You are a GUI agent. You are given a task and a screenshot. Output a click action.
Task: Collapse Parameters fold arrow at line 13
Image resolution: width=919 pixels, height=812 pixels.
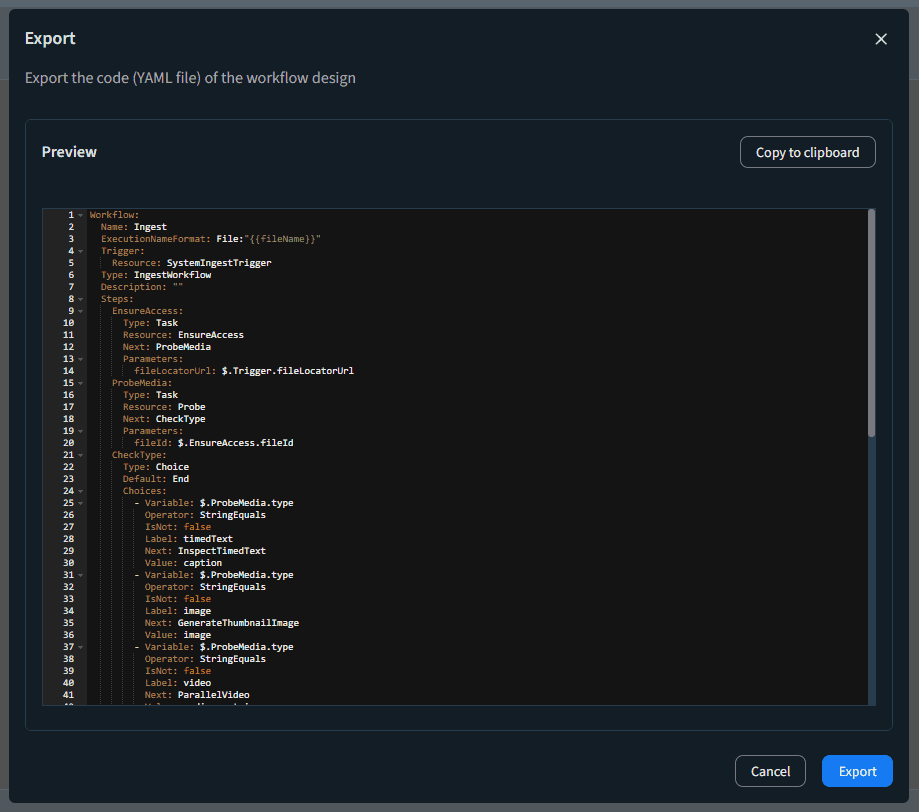click(x=80, y=359)
